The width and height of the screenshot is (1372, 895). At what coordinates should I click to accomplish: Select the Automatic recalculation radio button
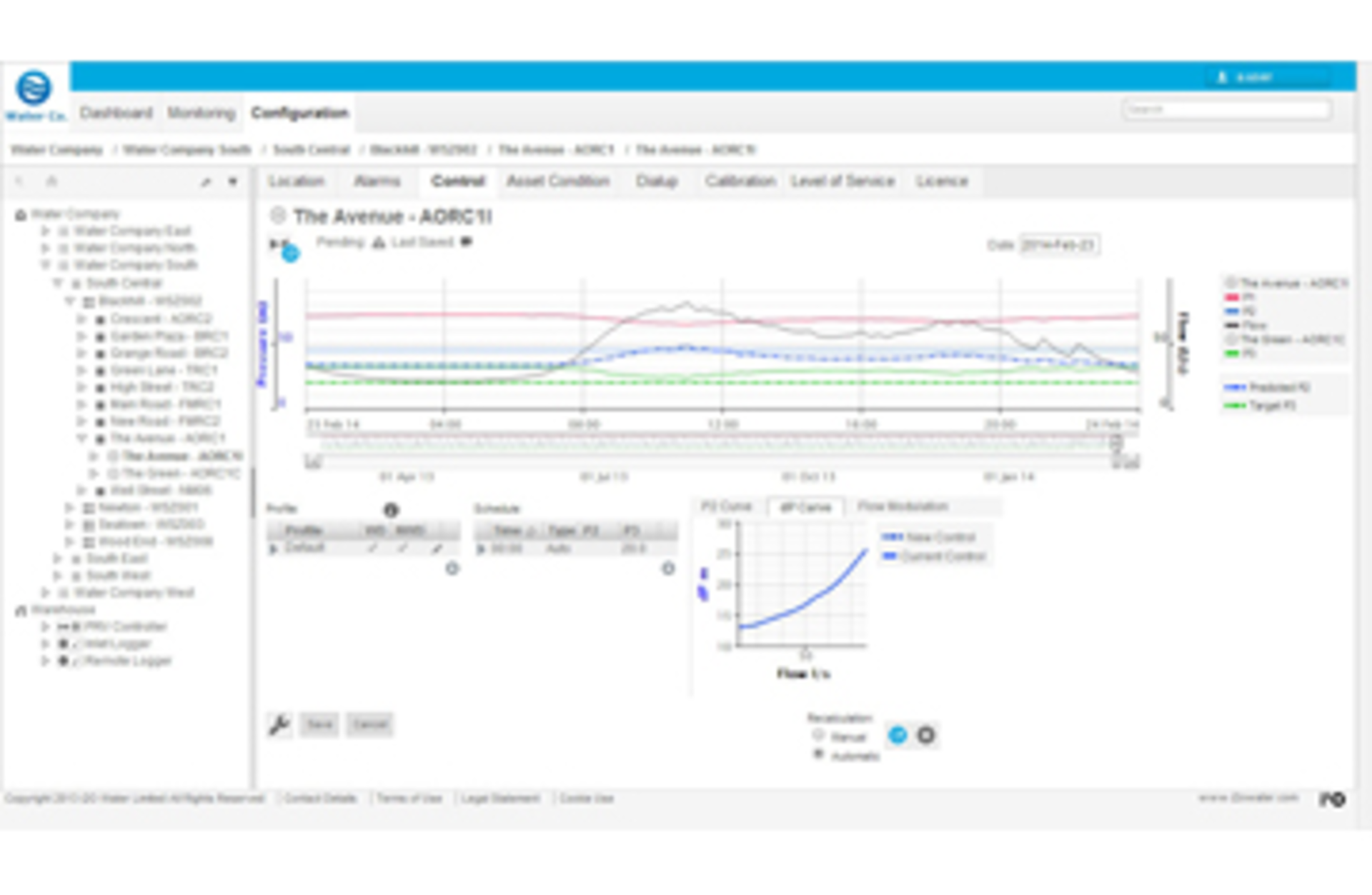818,754
